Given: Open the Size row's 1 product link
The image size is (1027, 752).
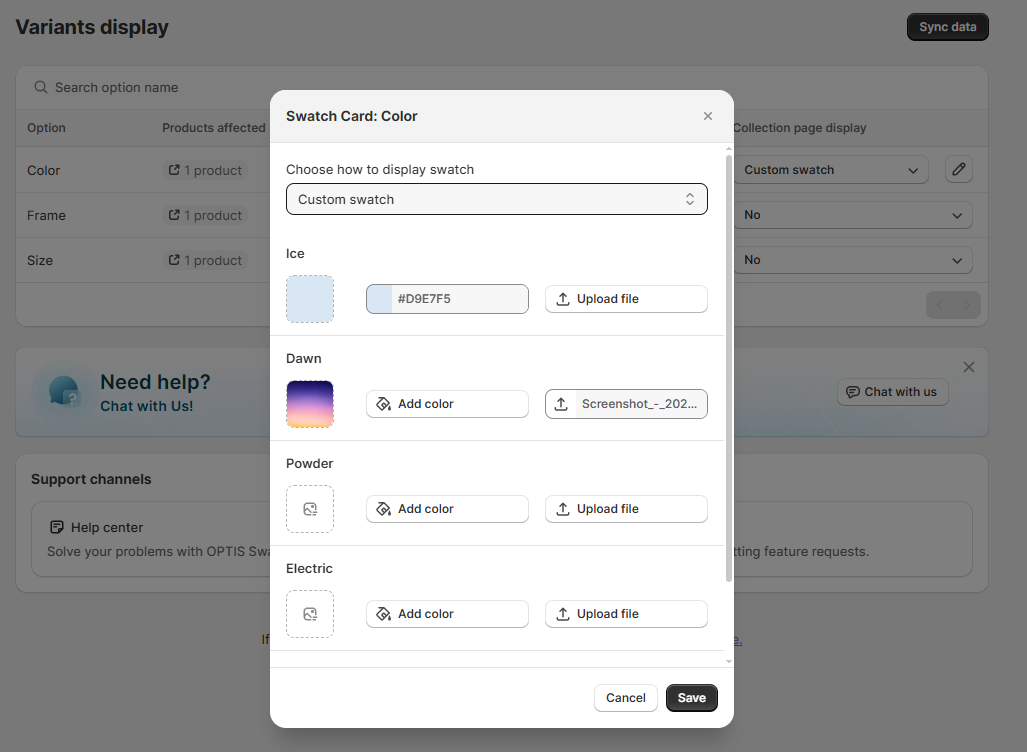Looking at the screenshot, I should [x=205, y=261].
